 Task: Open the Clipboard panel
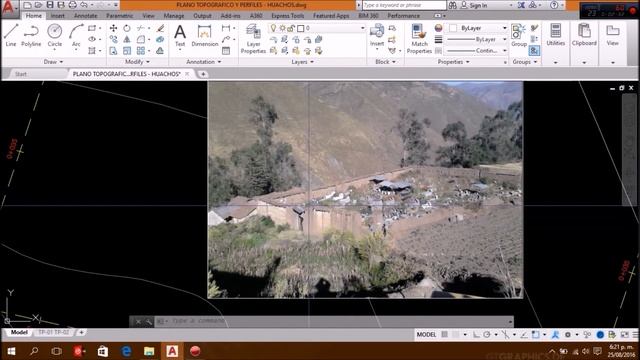[584, 35]
